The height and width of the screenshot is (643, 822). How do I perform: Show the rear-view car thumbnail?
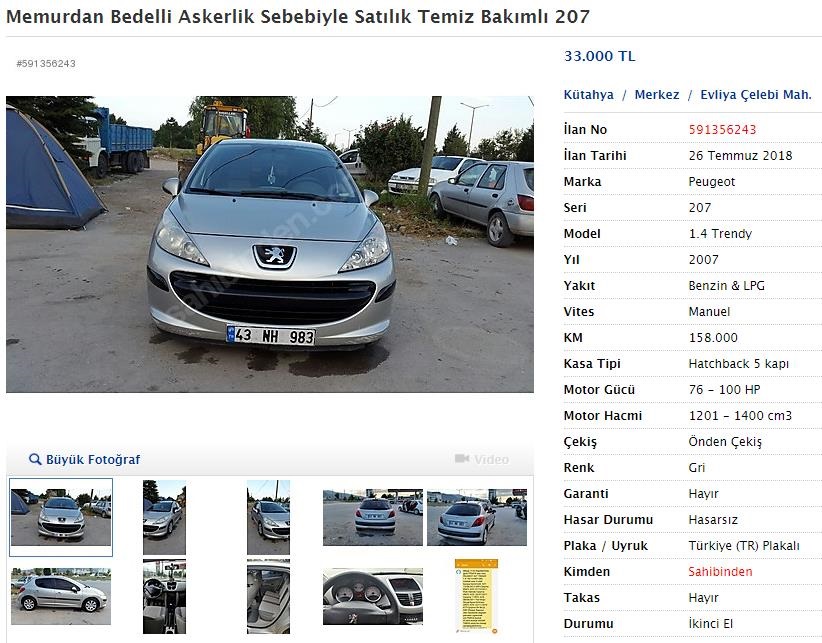372,517
